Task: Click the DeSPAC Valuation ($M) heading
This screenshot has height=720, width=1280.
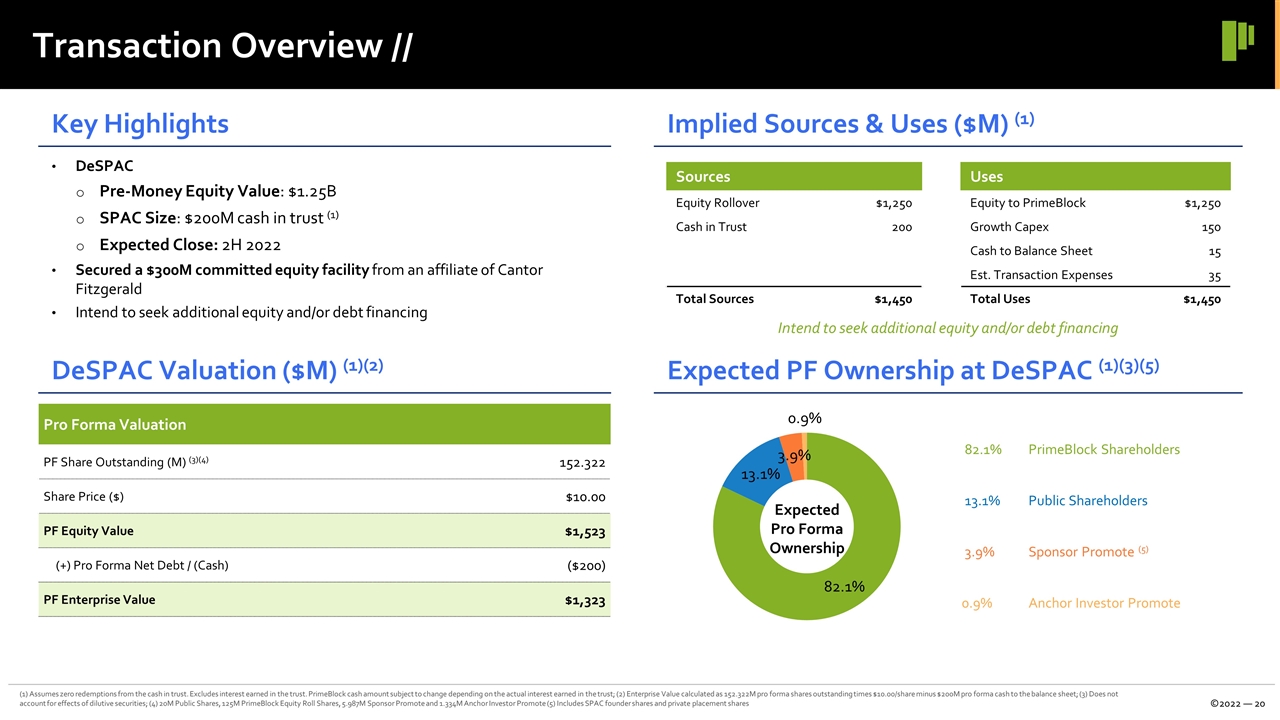Action: click(218, 369)
